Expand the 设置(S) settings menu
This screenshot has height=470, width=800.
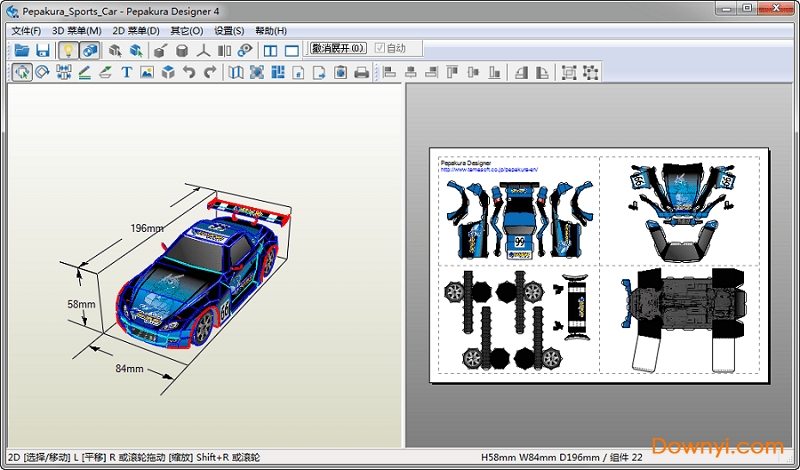coord(229,31)
